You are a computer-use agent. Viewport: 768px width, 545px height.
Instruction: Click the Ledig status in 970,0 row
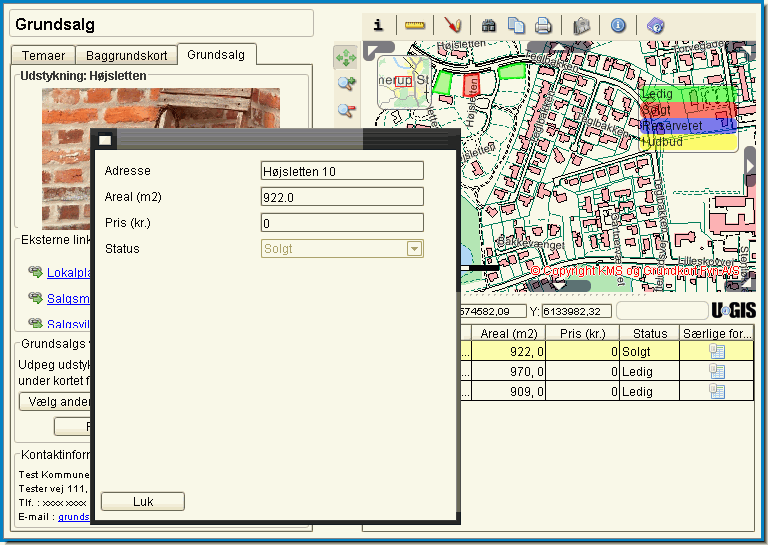pos(649,372)
